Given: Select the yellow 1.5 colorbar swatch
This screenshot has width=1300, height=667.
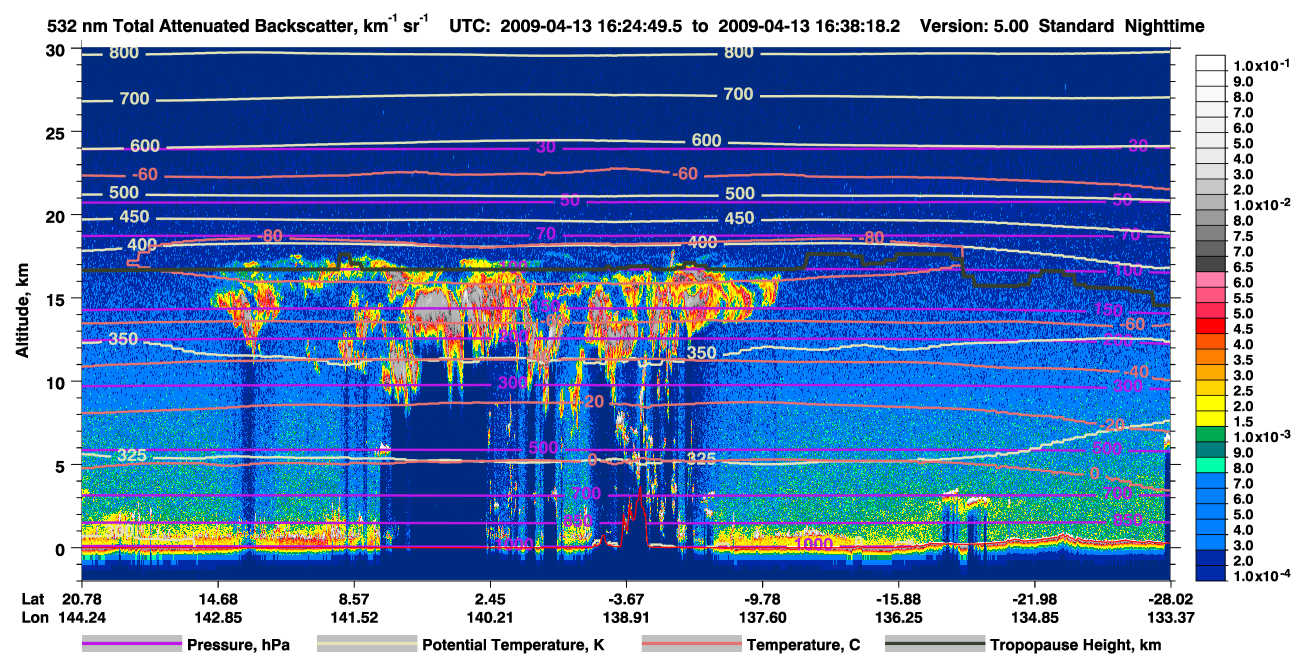Looking at the screenshot, I should [1211, 418].
